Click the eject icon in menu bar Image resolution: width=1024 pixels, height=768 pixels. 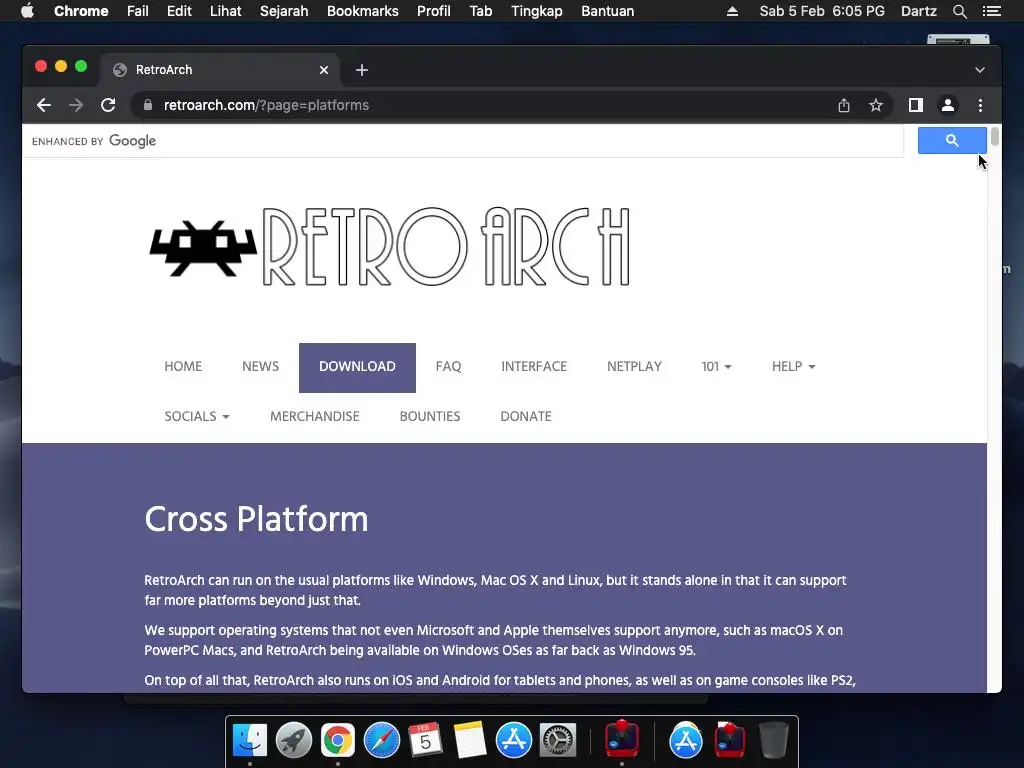732,11
